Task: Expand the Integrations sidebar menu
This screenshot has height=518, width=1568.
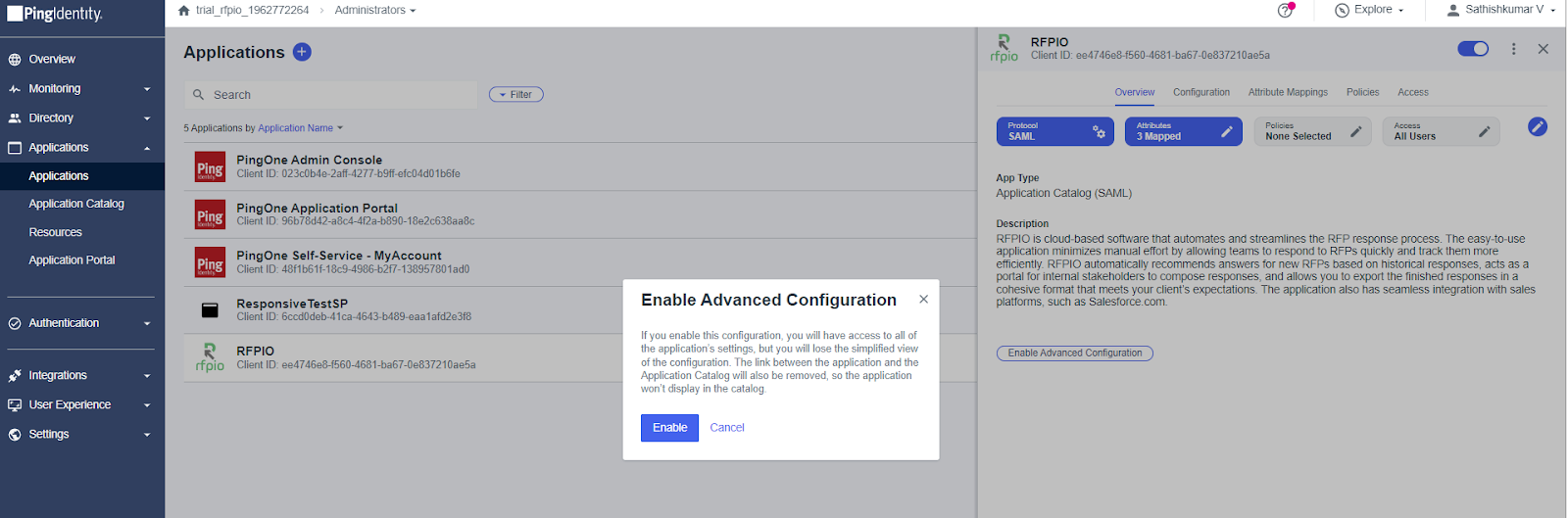Action: point(147,376)
